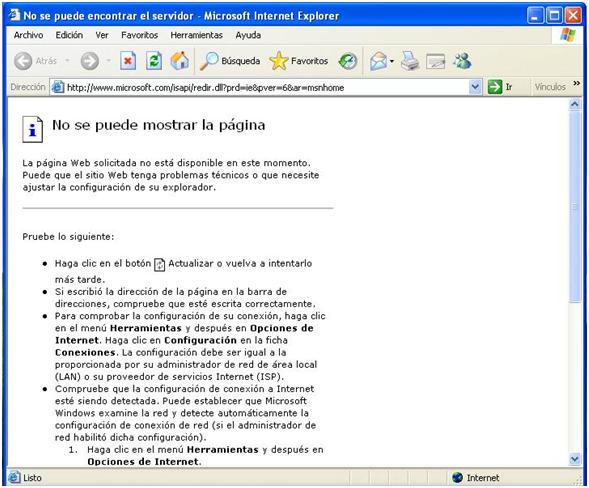Click the inline Actualizar refresh icon

pos(160,265)
